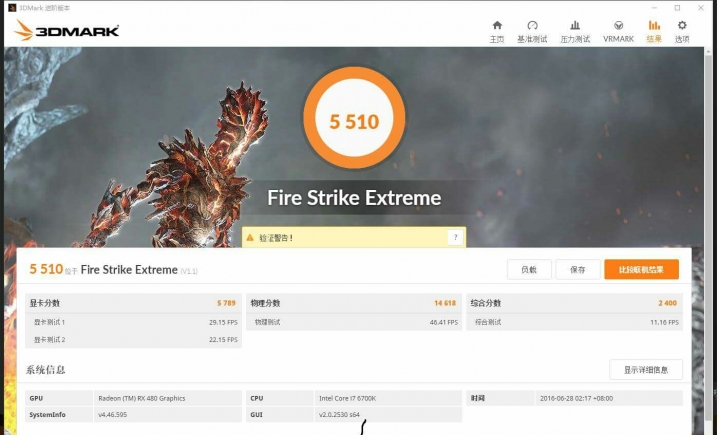720x435 pixels.
Task: Click the validation warning (验证警告) banner
Action: coord(354,237)
